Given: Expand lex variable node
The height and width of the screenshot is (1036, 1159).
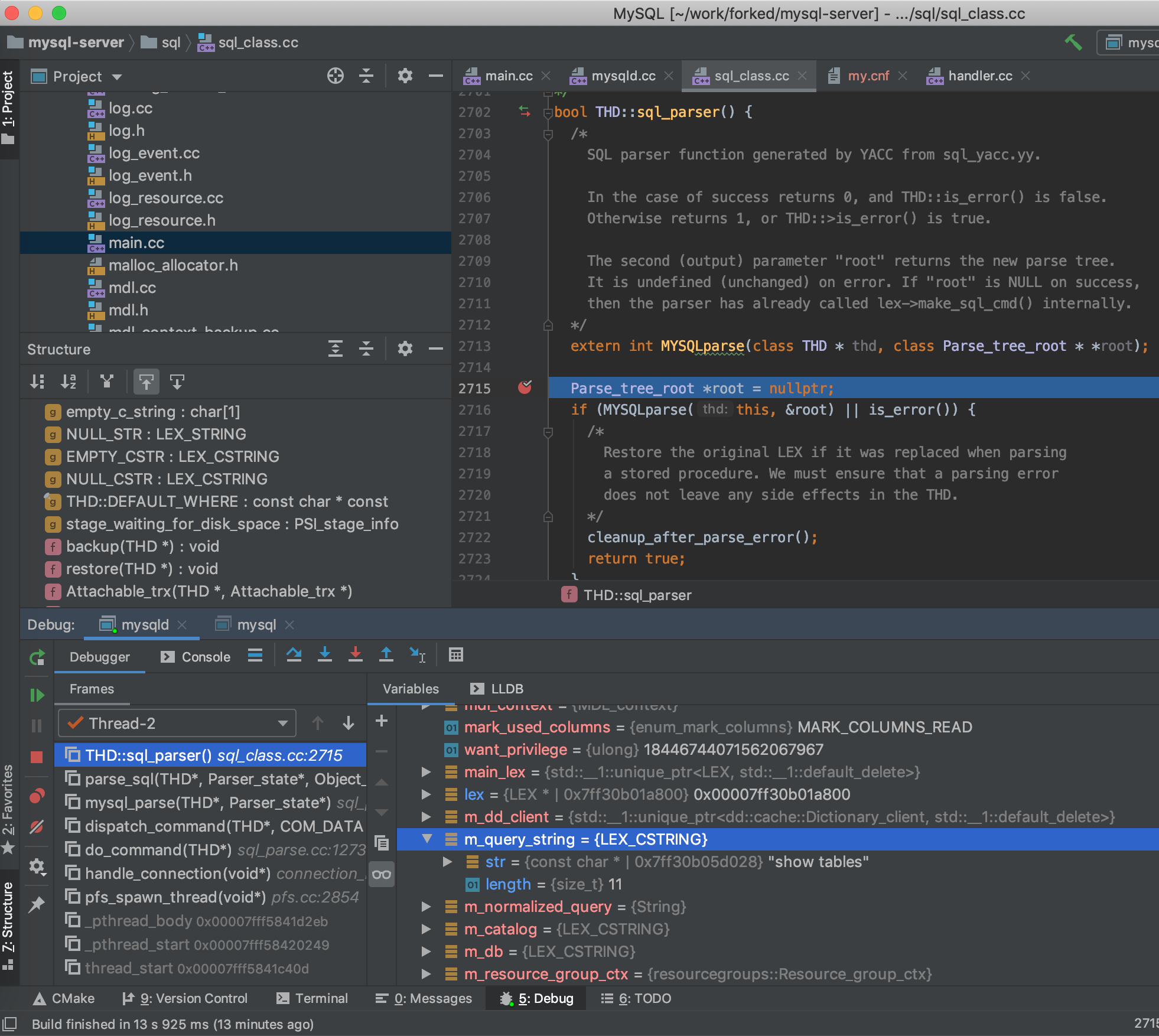Looking at the screenshot, I should coord(426,794).
